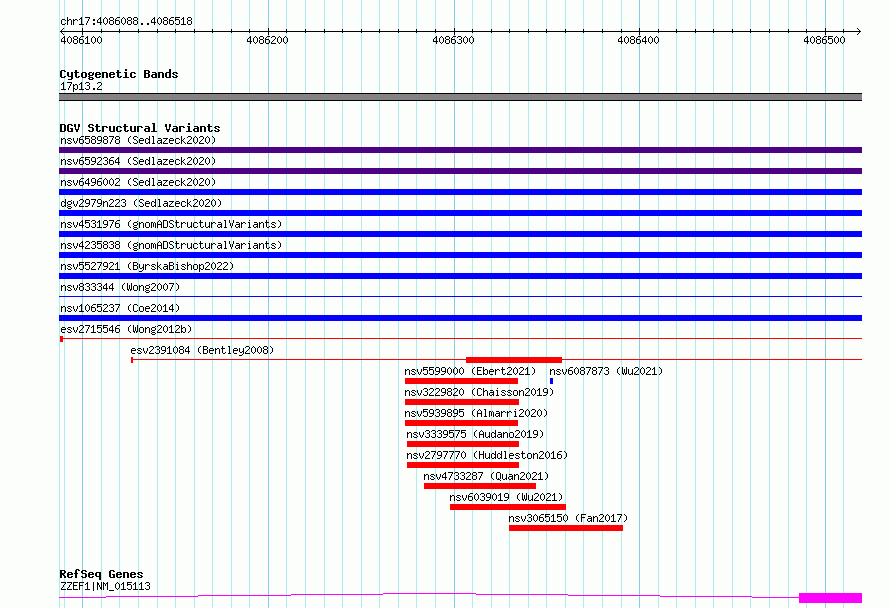Click the blue bar of nsv6496002
The image size is (890, 608).
click(x=460, y=192)
